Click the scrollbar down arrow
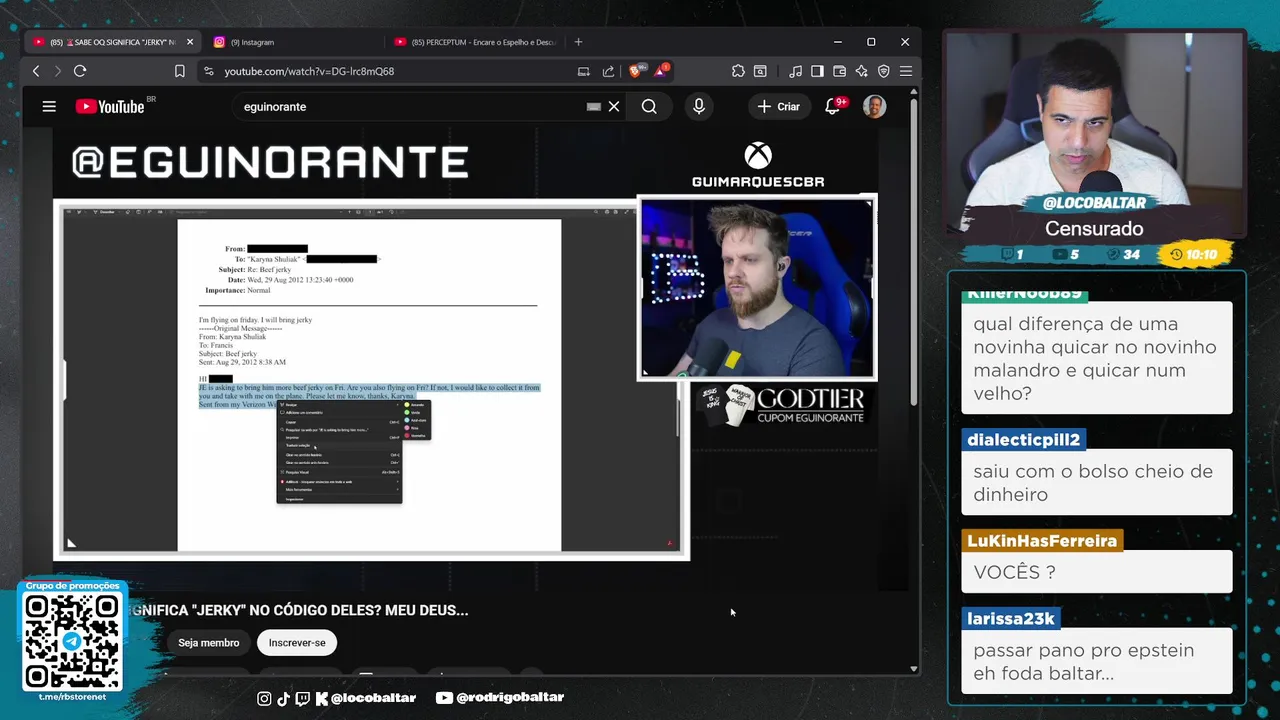1280x720 pixels. [x=914, y=668]
